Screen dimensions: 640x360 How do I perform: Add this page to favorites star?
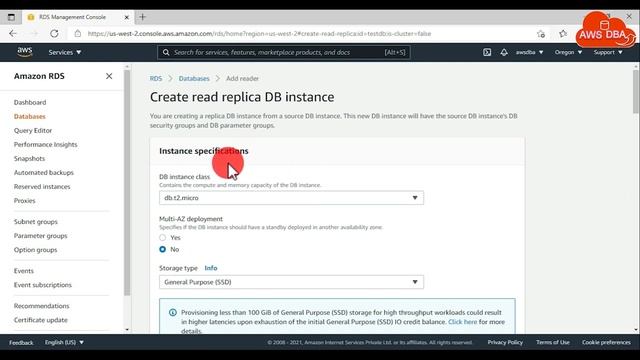pyautogui.click(x=541, y=34)
